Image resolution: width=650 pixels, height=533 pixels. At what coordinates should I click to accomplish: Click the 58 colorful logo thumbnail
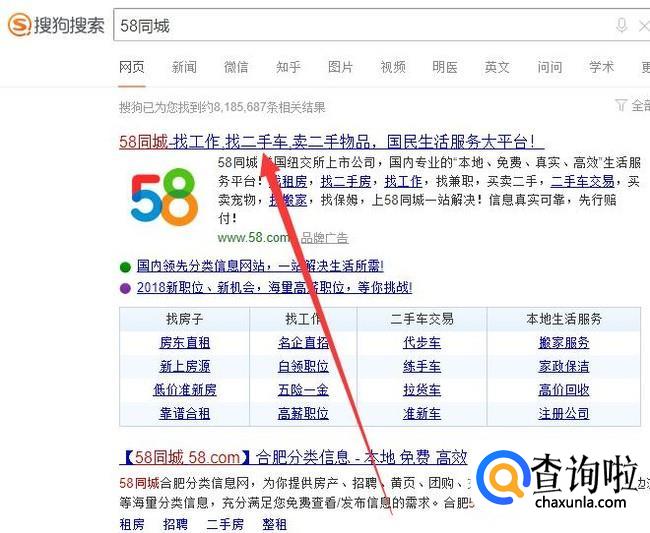tap(165, 197)
